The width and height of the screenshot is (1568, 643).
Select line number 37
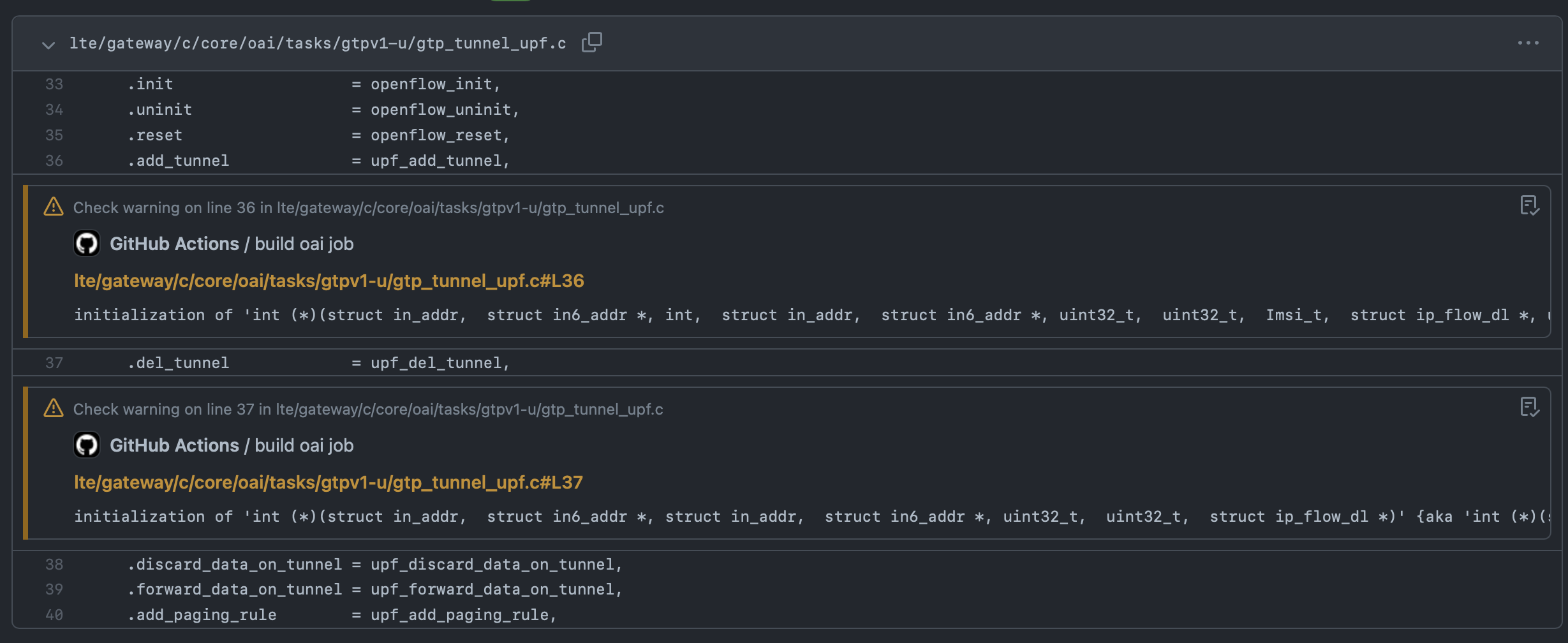54,363
